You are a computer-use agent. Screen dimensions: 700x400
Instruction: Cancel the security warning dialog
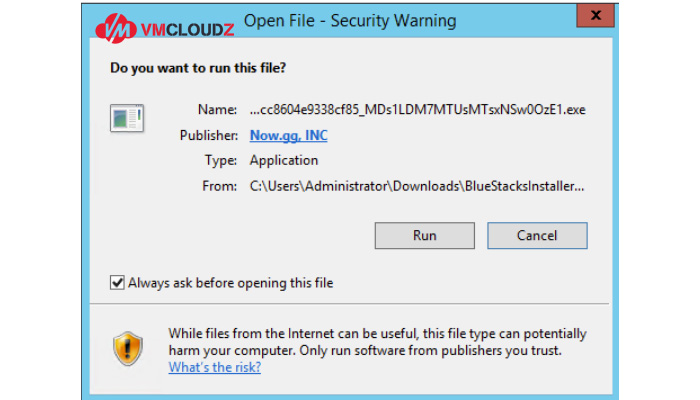click(x=537, y=235)
